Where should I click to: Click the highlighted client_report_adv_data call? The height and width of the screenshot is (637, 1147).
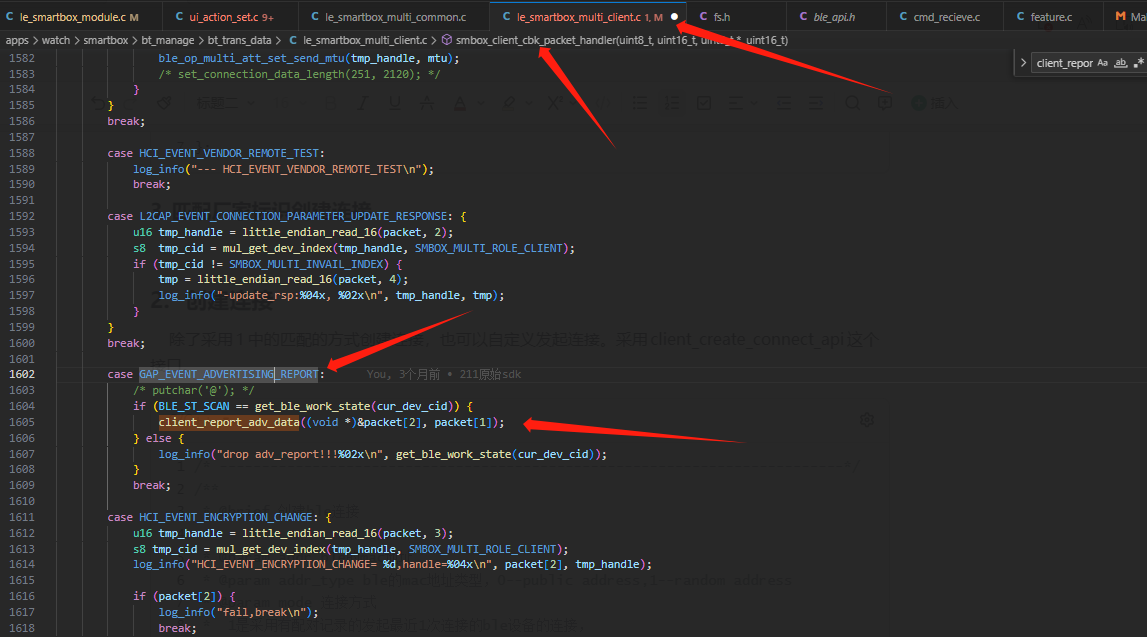229,422
